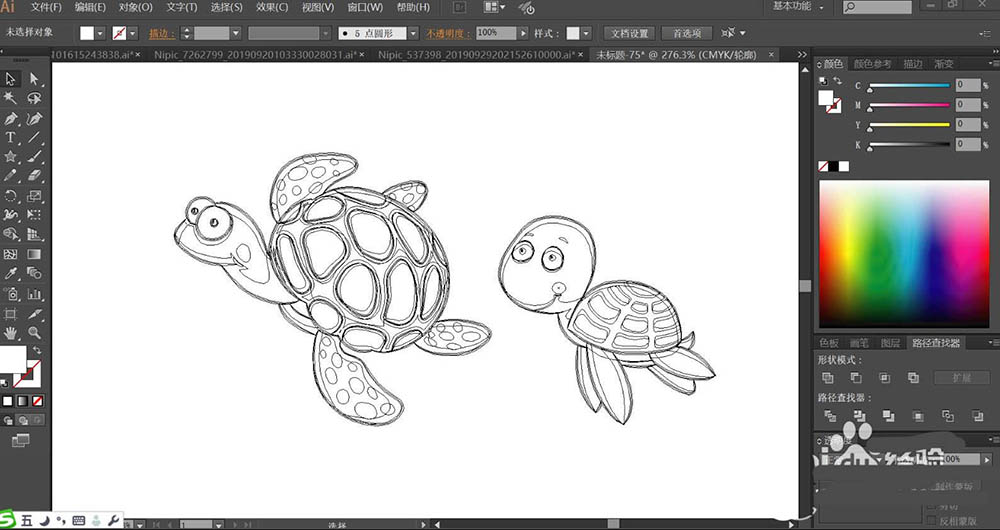1000x530 pixels.
Task: Click the Unite shape mode icon
Action: 828,378
